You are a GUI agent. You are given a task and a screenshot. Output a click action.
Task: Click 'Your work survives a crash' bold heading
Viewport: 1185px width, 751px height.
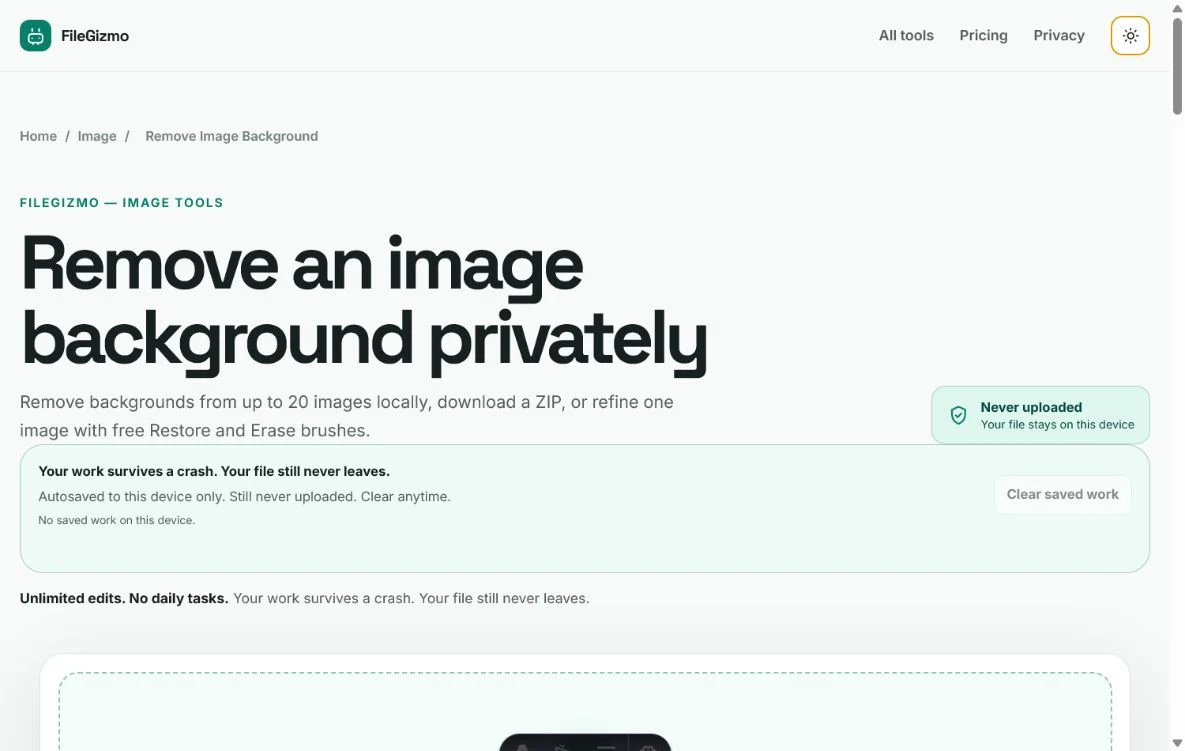pyautogui.click(x=214, y=471)
